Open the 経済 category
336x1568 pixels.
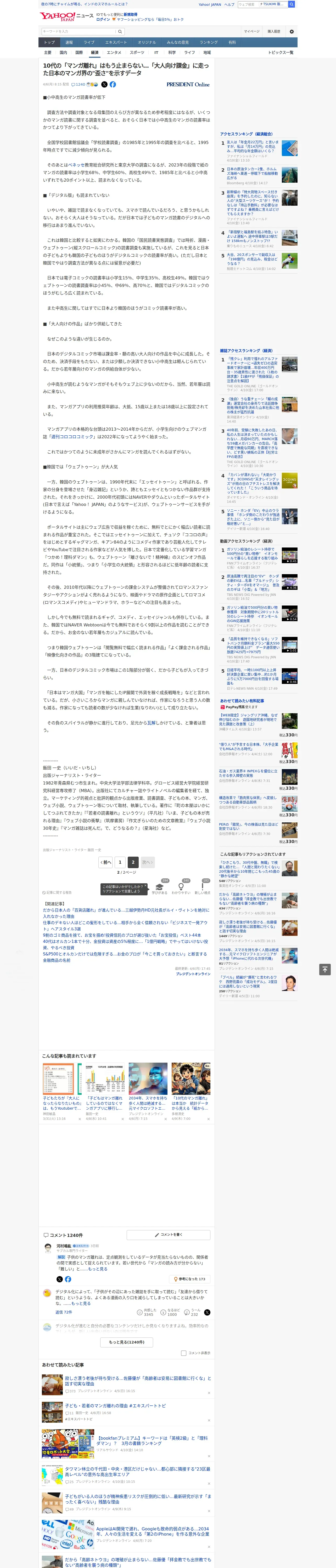[x=94, y=53]
